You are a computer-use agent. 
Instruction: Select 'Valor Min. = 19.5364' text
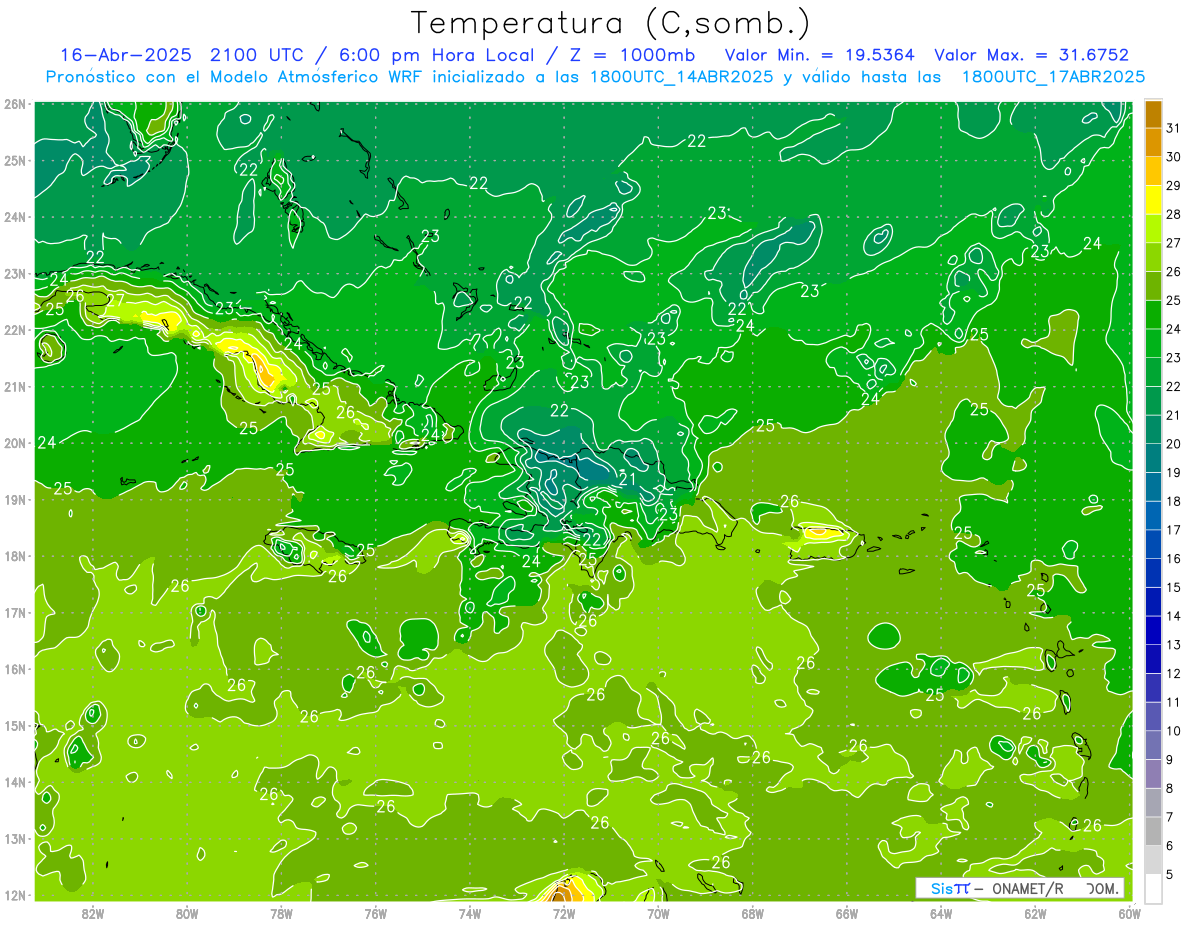click(x=819, y=55)
